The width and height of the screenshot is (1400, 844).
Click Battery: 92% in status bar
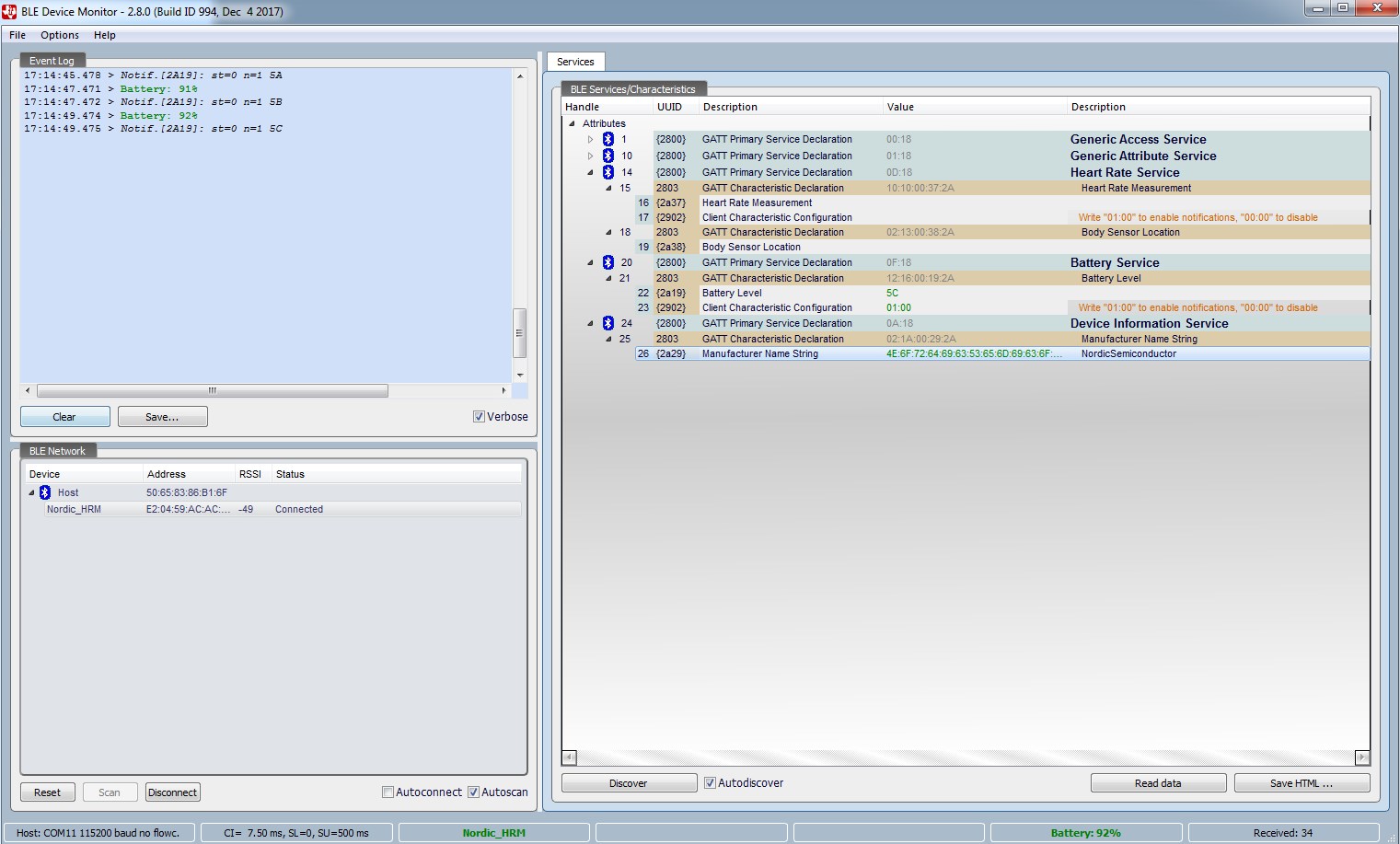point(1086,833)
